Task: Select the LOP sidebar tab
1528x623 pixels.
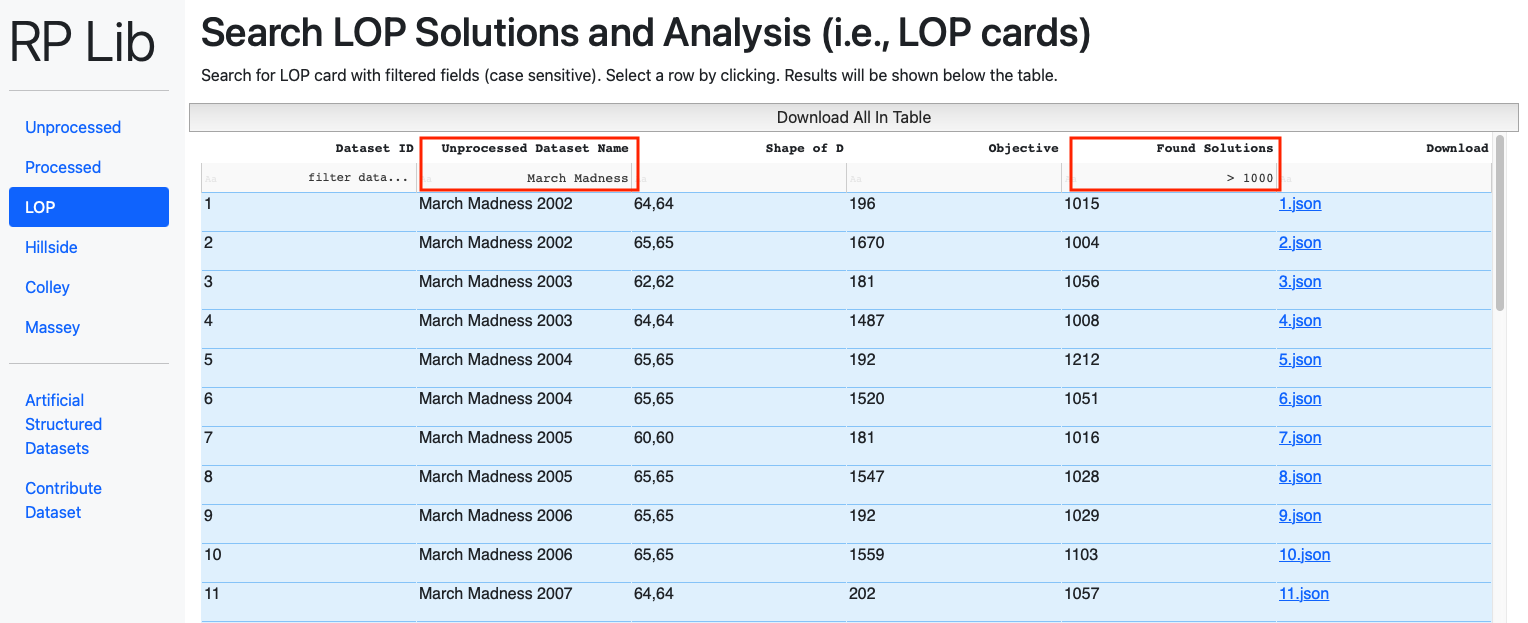Action: coord(89,207)
